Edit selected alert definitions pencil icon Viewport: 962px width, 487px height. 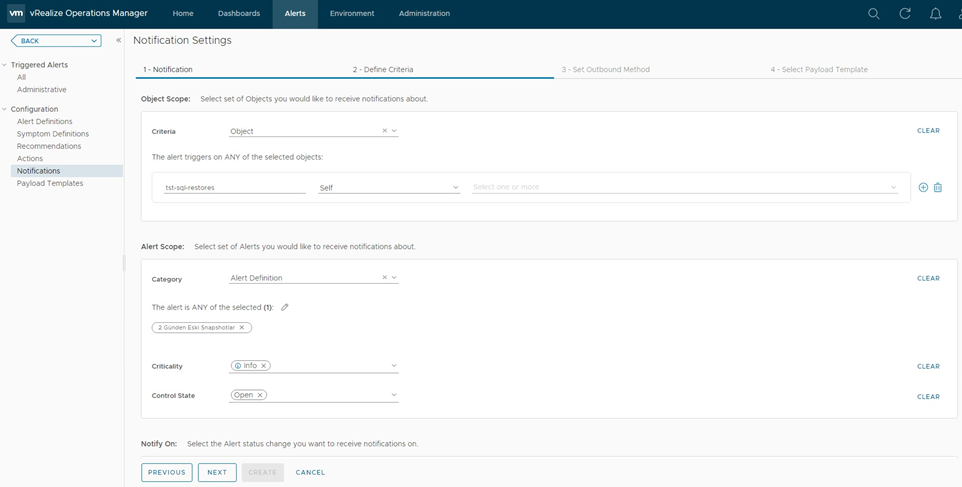tap(285, 307)
